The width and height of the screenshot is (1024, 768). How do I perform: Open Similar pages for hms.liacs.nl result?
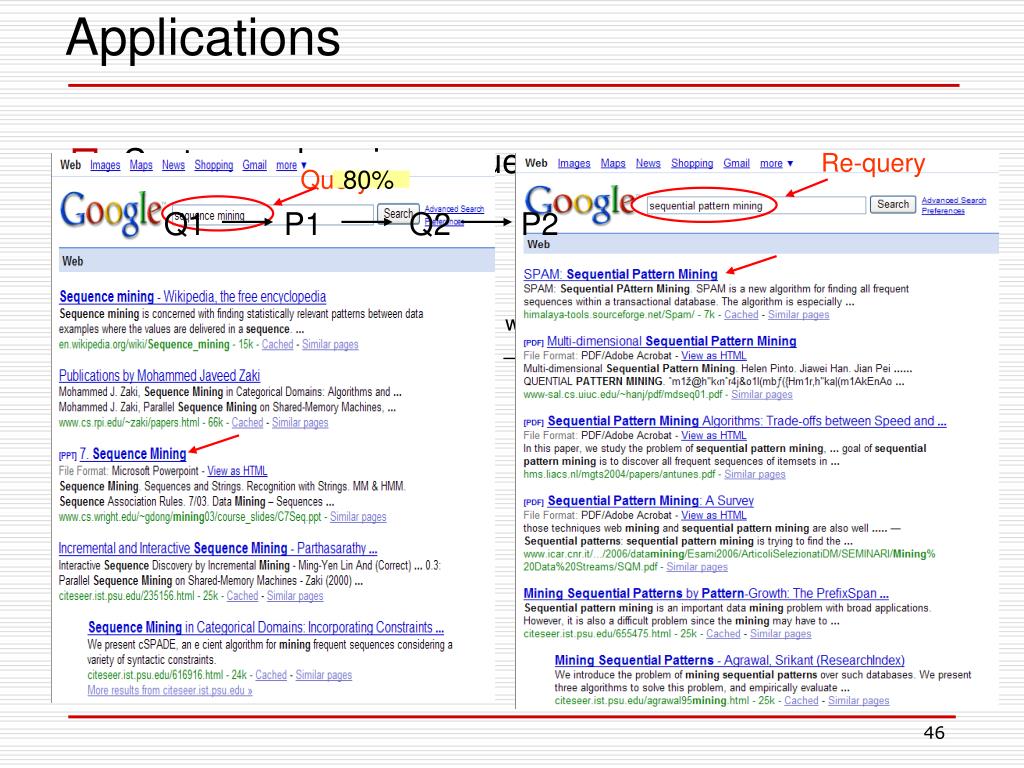(x=755, y=474)
